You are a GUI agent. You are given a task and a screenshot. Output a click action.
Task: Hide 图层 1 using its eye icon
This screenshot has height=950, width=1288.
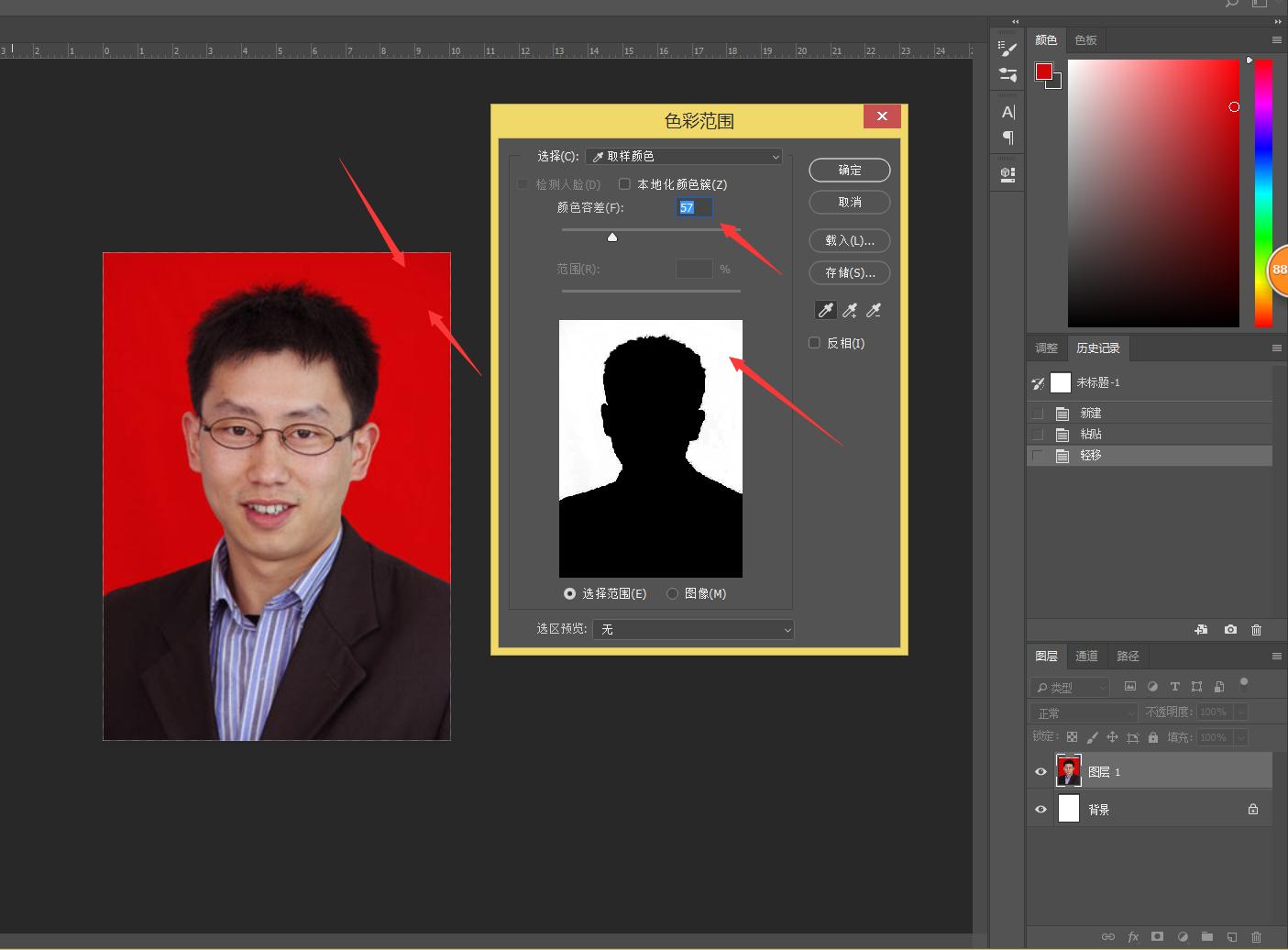pos(1040,772)
